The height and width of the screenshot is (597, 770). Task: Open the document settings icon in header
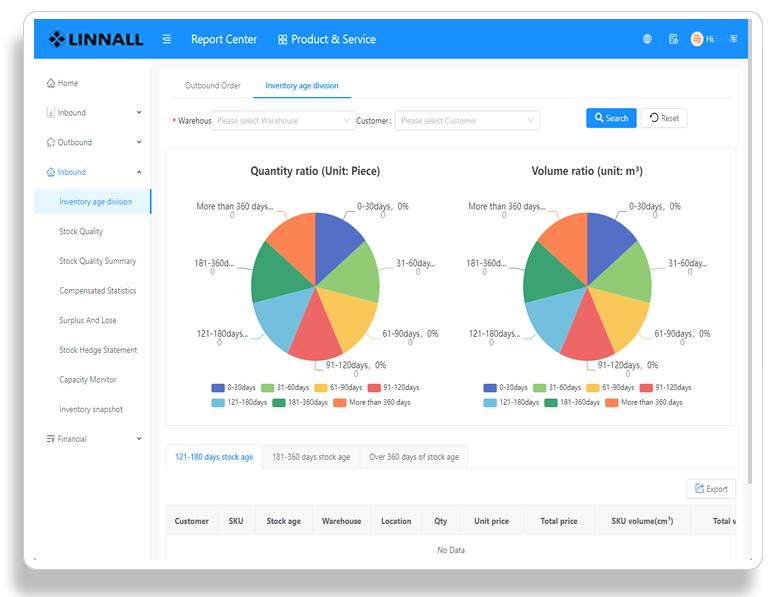coord(673,39)
